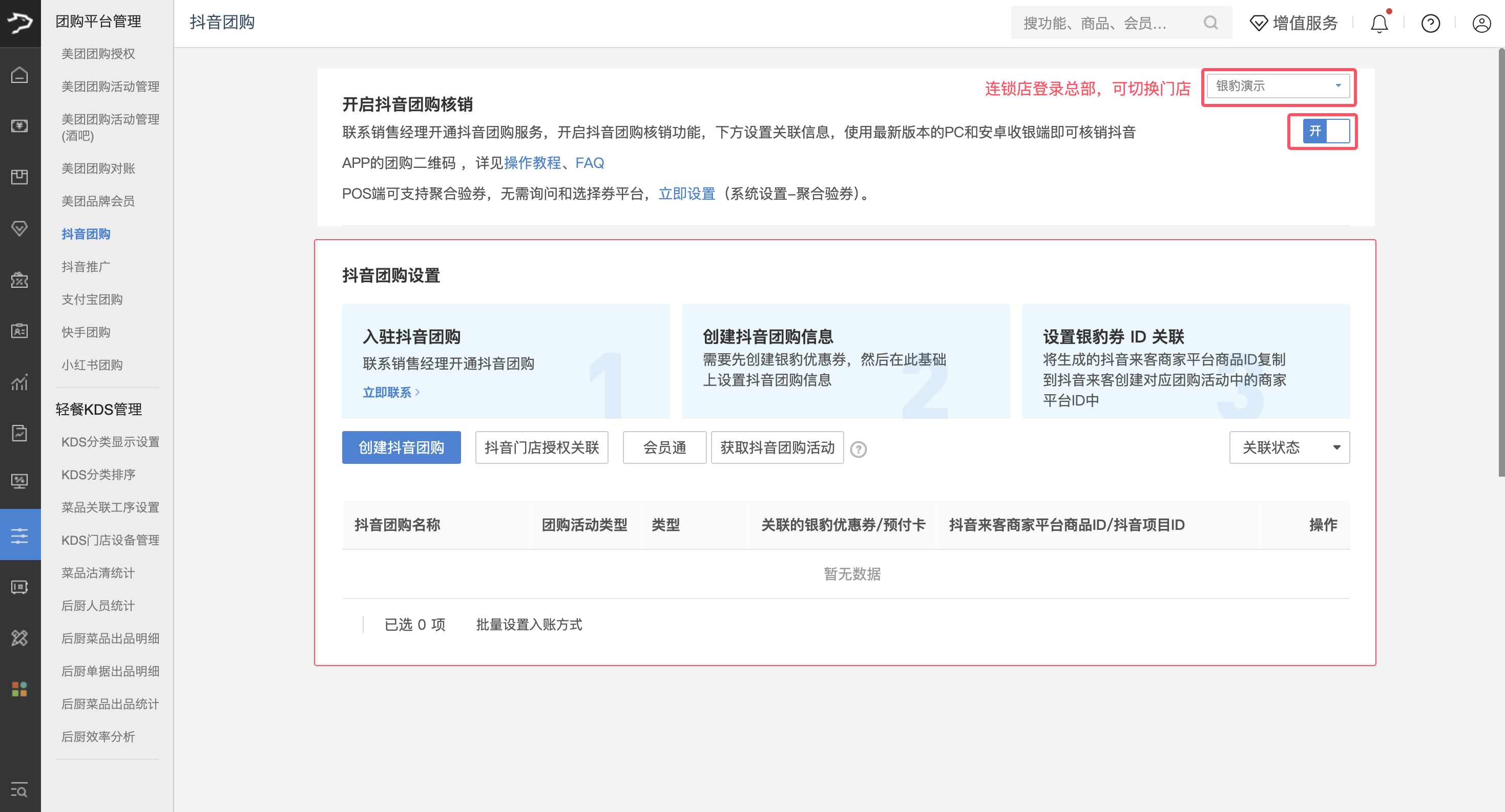Open the home dashboard icon in sidebar
Image resolution: width=1505 pixels, height=812 pixels.
tap(20, 76)
